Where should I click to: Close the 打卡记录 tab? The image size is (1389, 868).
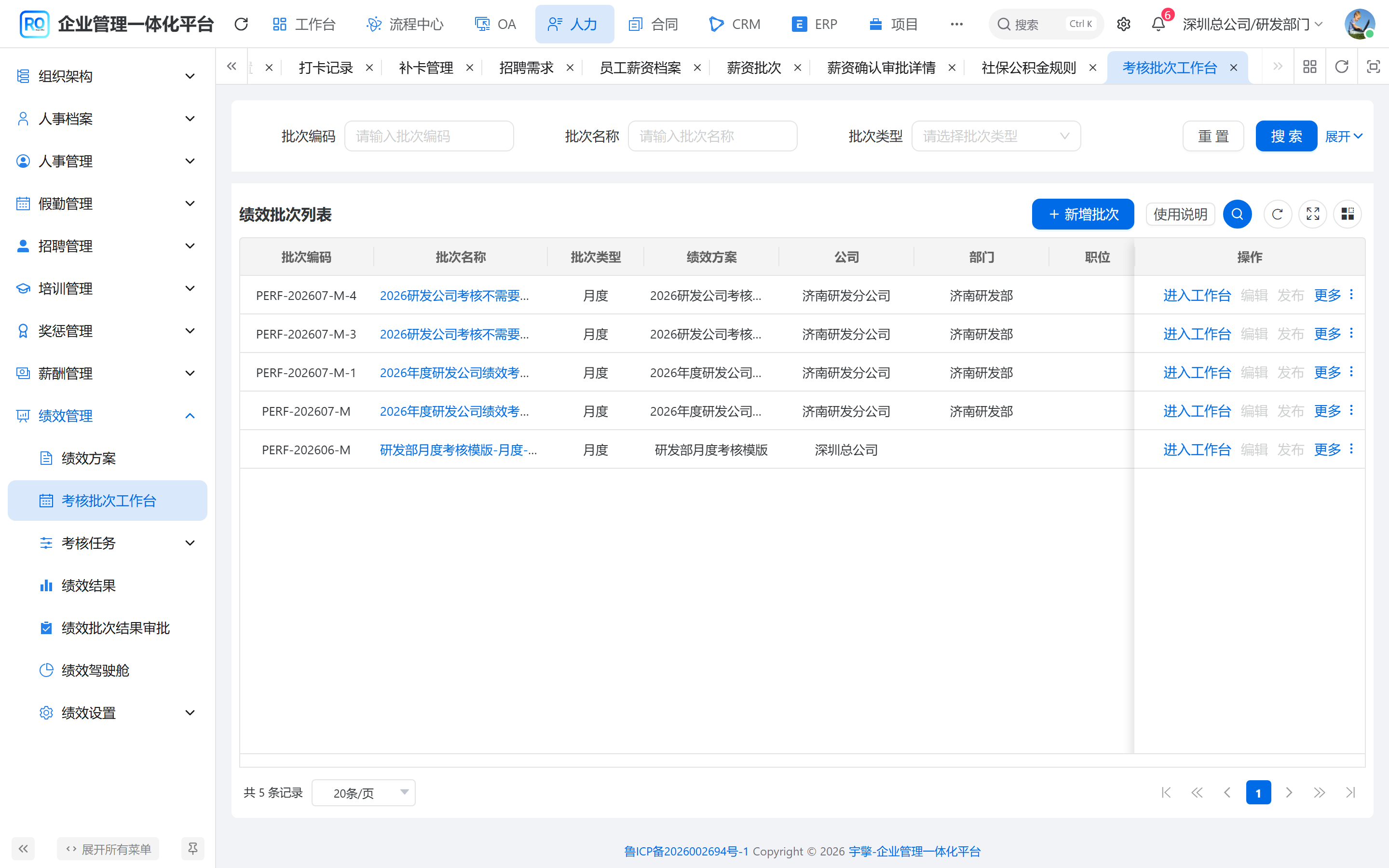click(x=369, y=68)
